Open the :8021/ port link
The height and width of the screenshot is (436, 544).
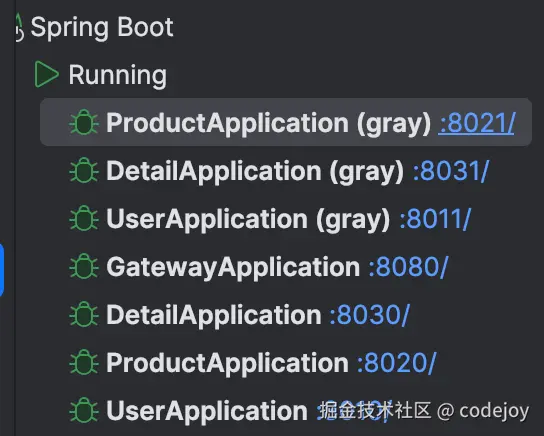(x=477, y=123)
